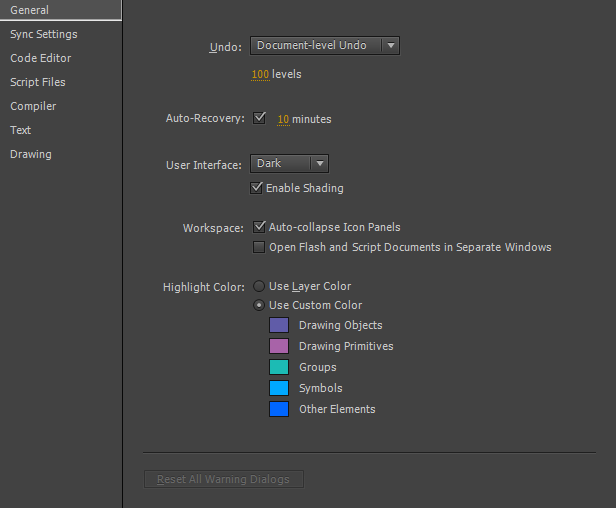Uncheck Auto-collapse Icon Panels
The height and width of the screenshot is (508, 616).
(x=260, y=227)
